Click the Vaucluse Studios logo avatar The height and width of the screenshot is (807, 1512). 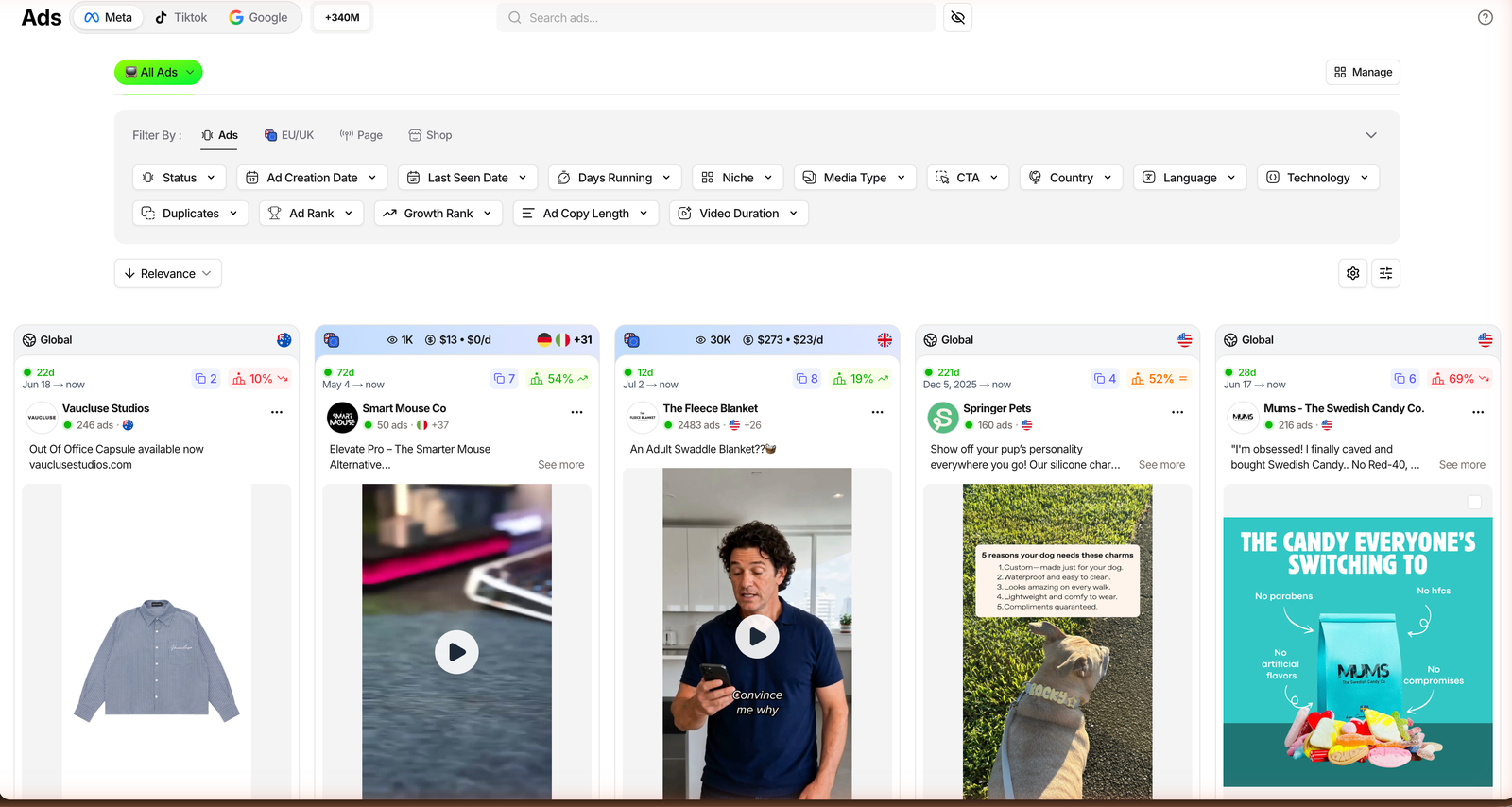coord(42,417)
